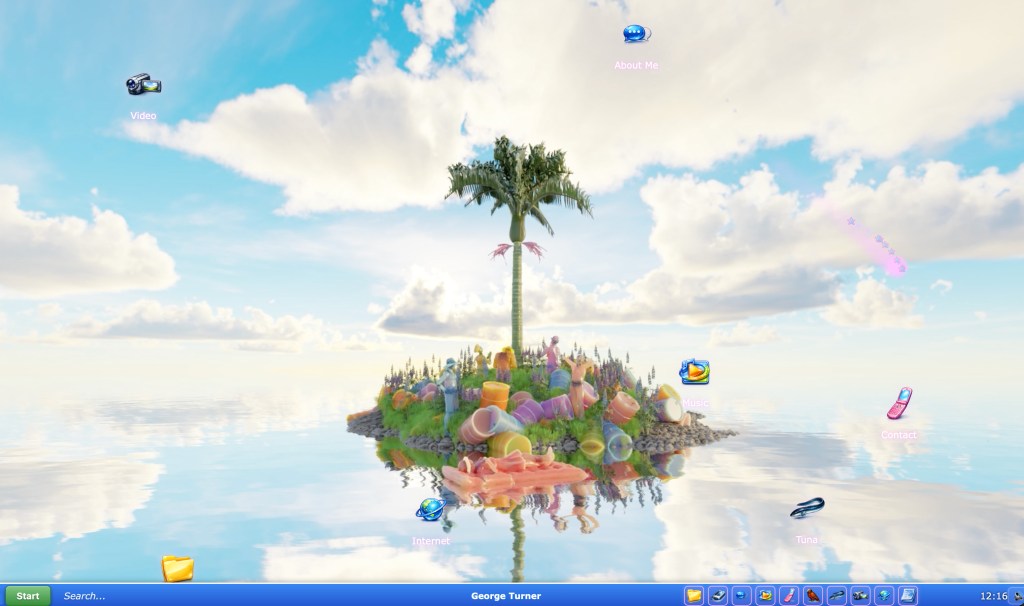Screen dimensions: 1024x606
Task: Open the yellow folder on the desktop
Action: pos(177,569)
